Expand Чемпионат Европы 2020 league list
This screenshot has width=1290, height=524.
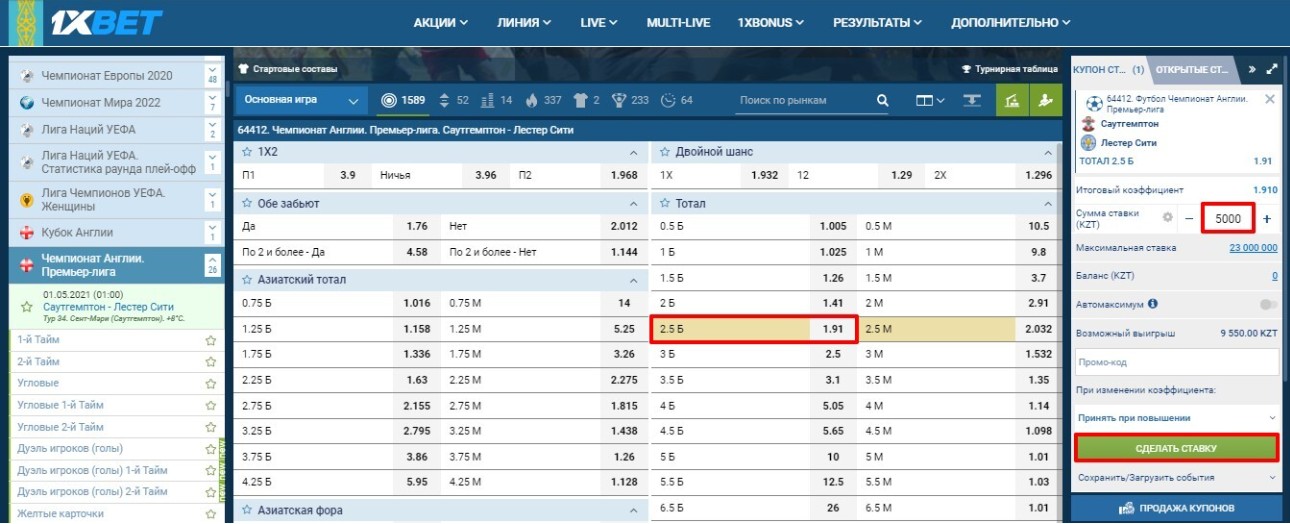point(212,76)
